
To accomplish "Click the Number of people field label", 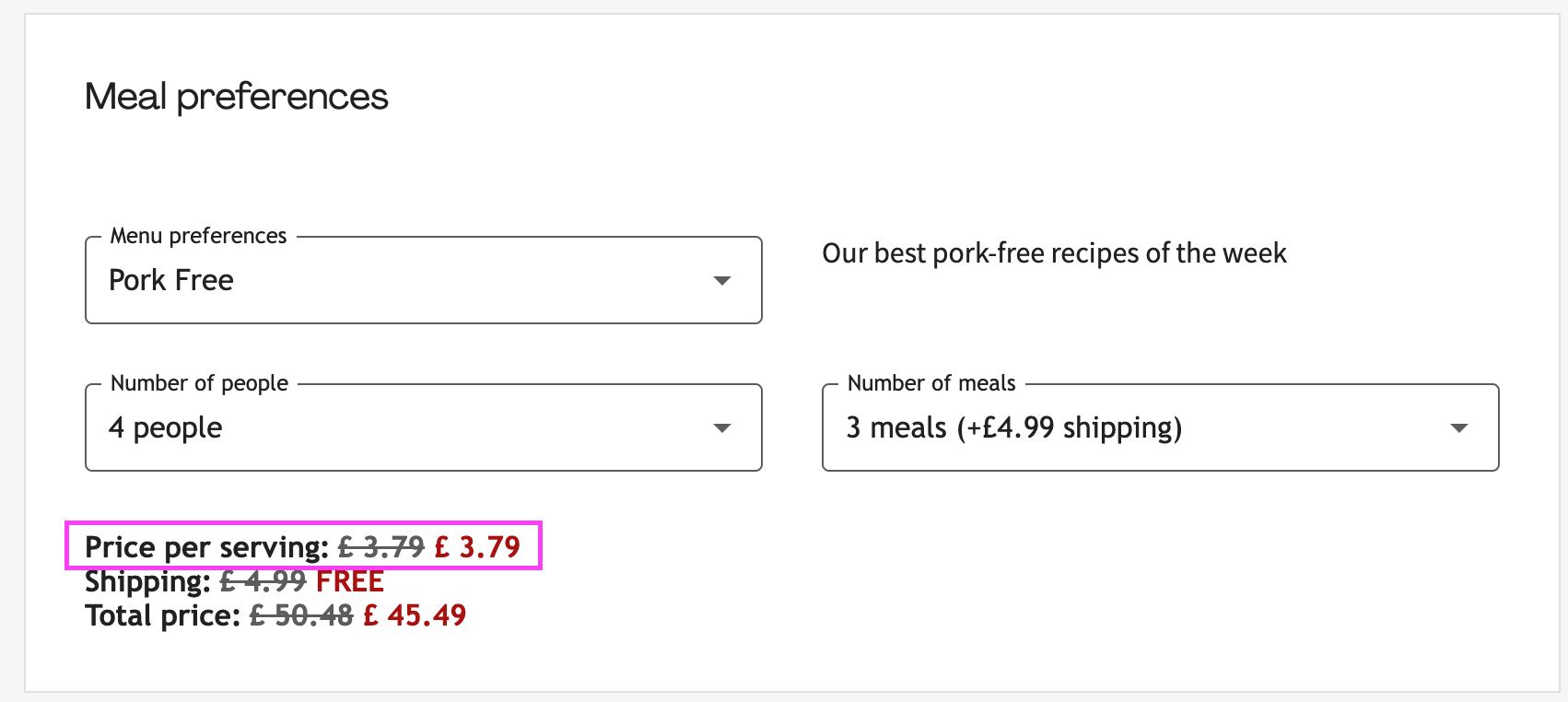I will 199,383.
